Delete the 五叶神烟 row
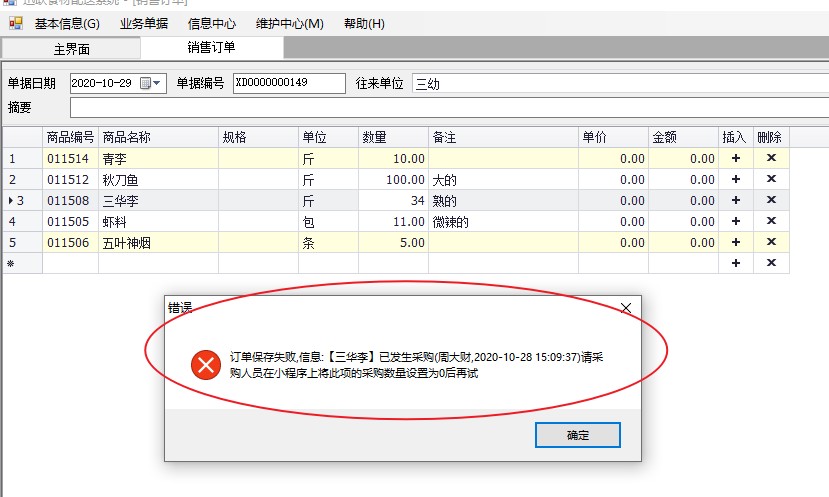Viewport: 829px width, 497px height. click(x=771, y=242)
